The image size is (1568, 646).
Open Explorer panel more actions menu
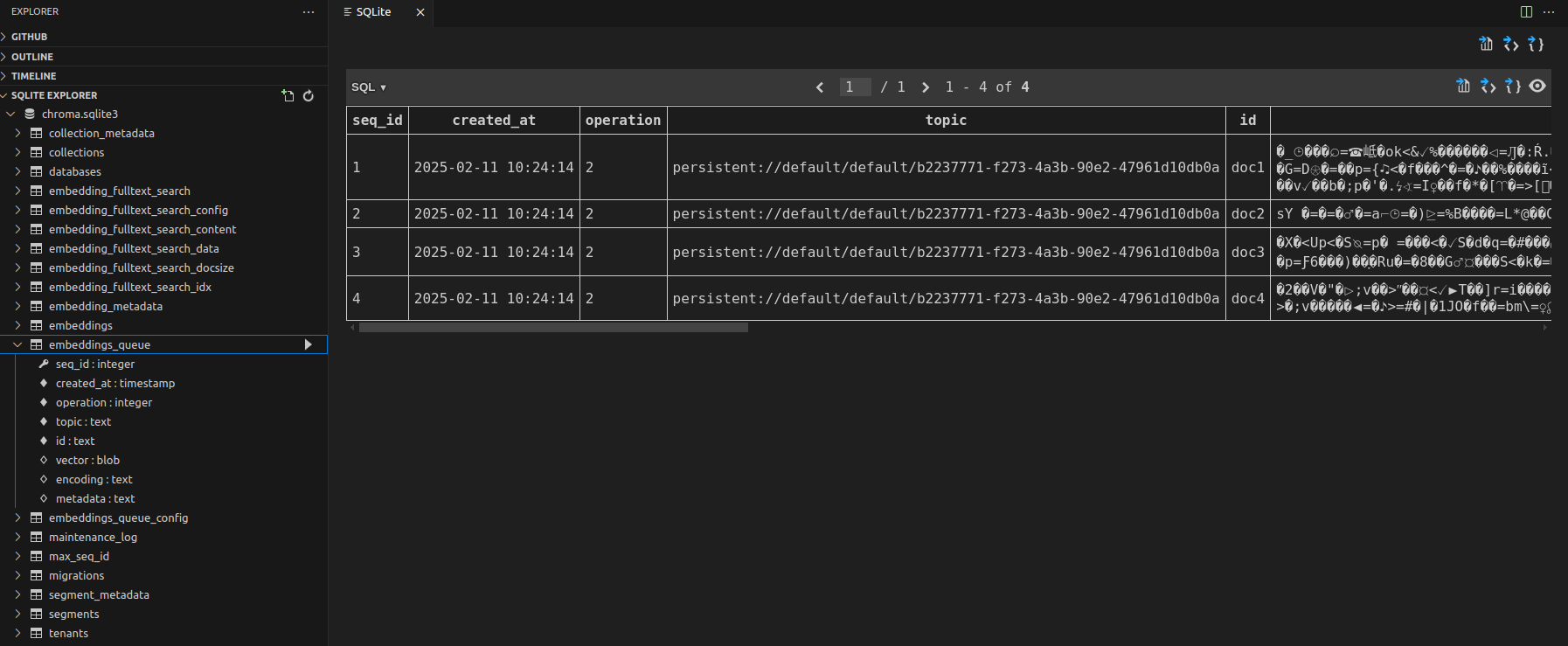[x=308, y=12]
